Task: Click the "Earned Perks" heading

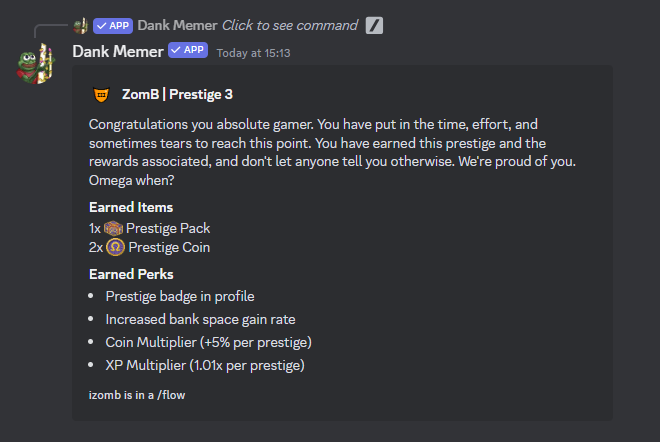Action: pos(132,275)
